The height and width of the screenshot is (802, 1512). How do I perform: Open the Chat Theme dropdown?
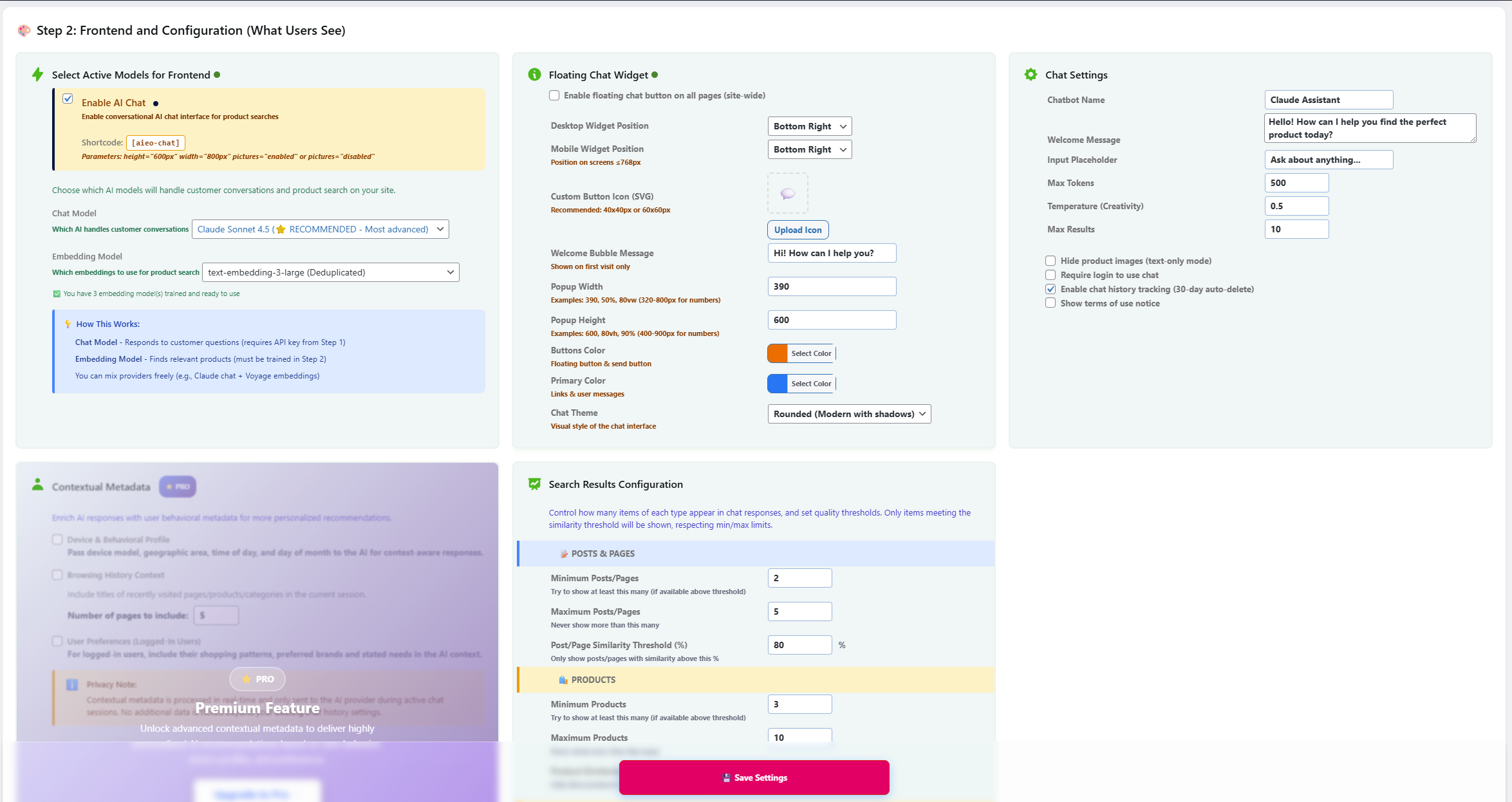pyautogui.click(x=849, y=414)
